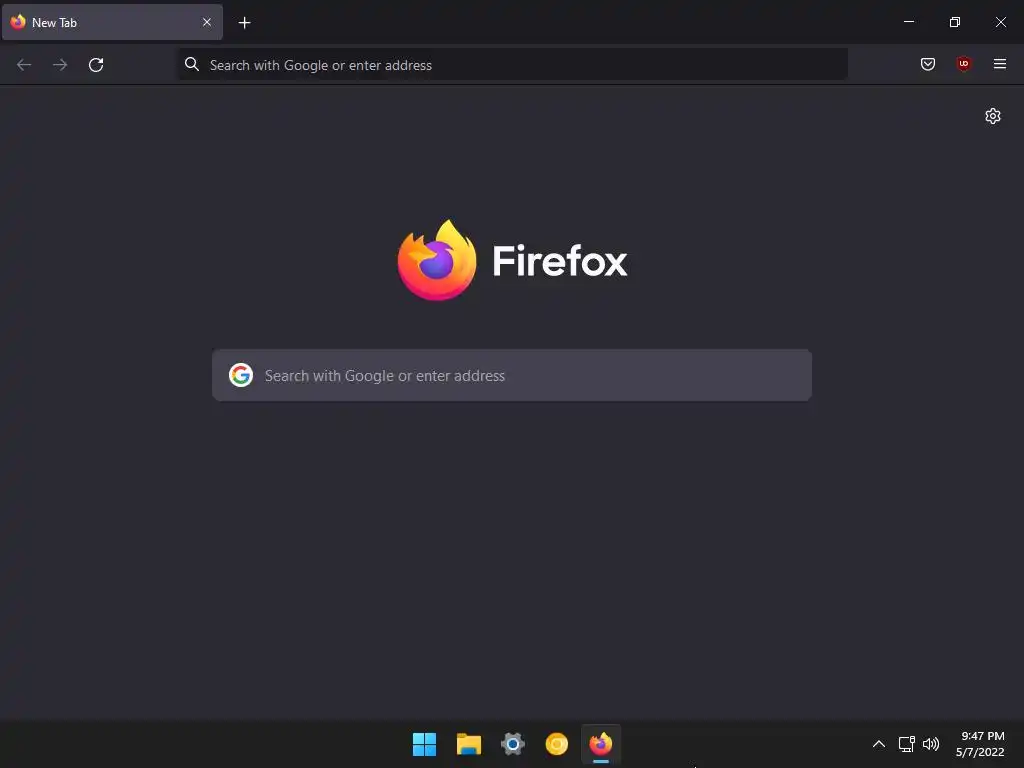Select the New Tab tab

(112, 22)
